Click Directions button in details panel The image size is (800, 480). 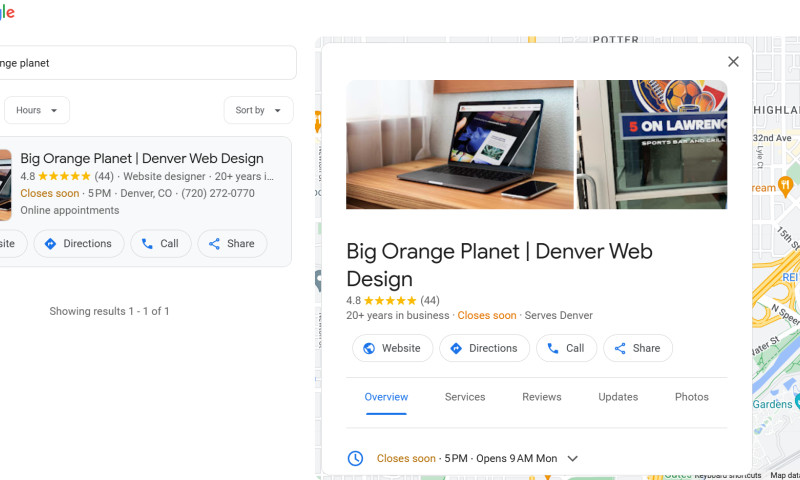(x=484, y=348)
